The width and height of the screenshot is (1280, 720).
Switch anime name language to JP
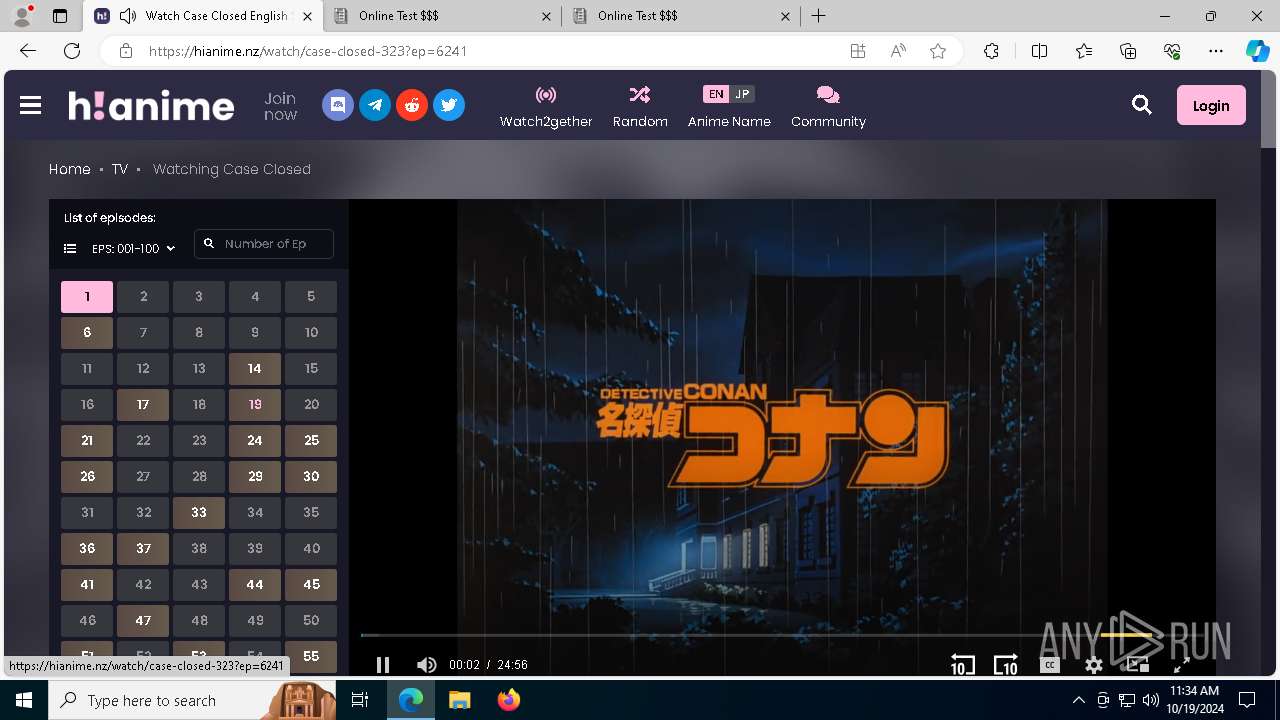742,94
